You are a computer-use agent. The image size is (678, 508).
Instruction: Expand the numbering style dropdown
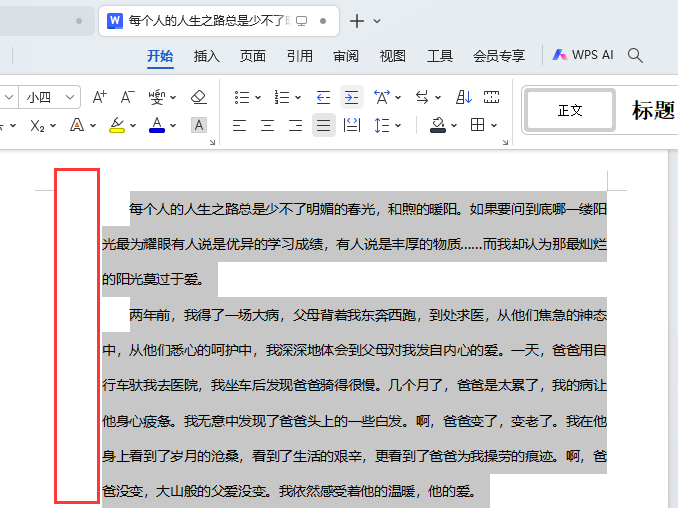[x=298, y=98]
